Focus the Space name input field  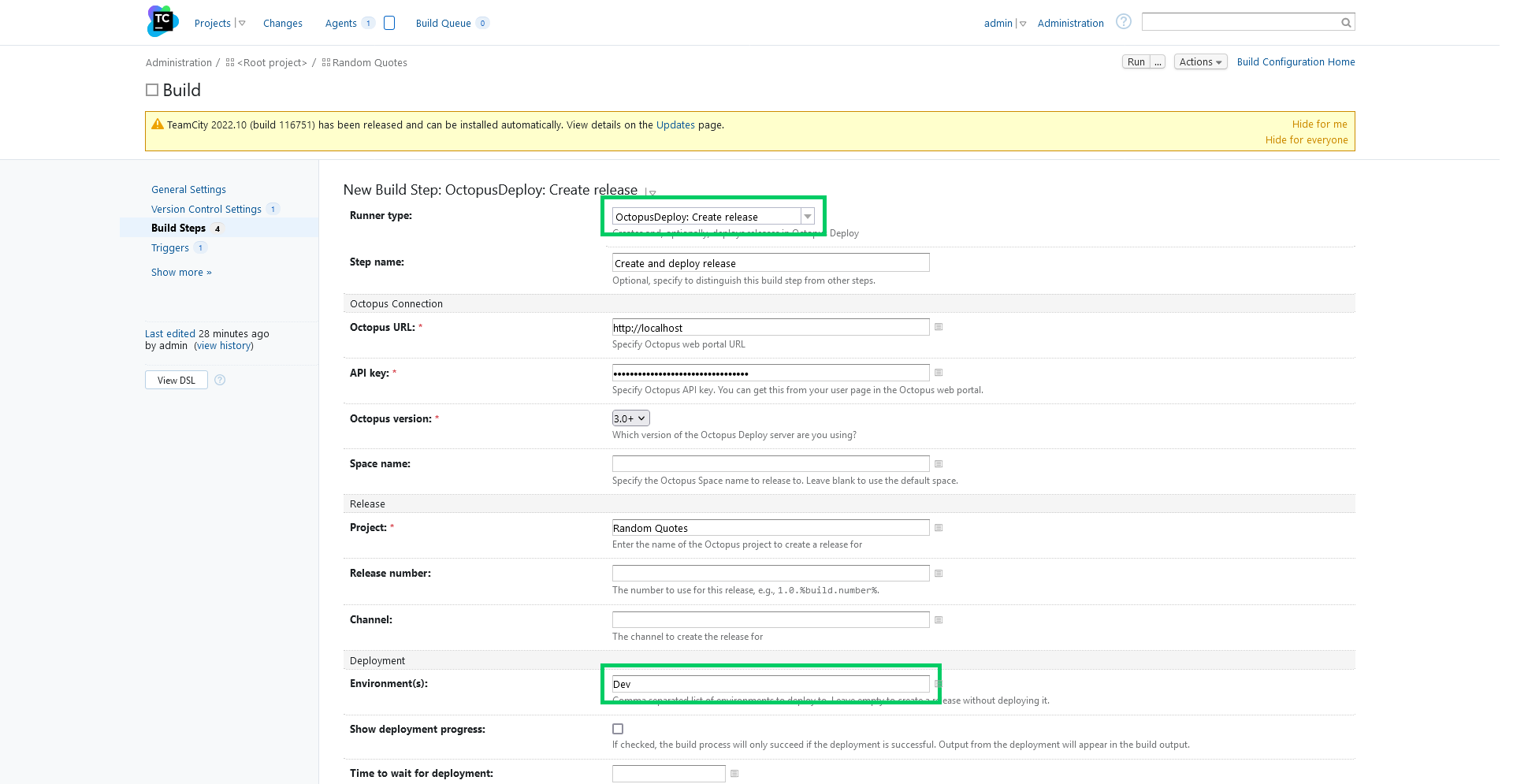(771, 464)
